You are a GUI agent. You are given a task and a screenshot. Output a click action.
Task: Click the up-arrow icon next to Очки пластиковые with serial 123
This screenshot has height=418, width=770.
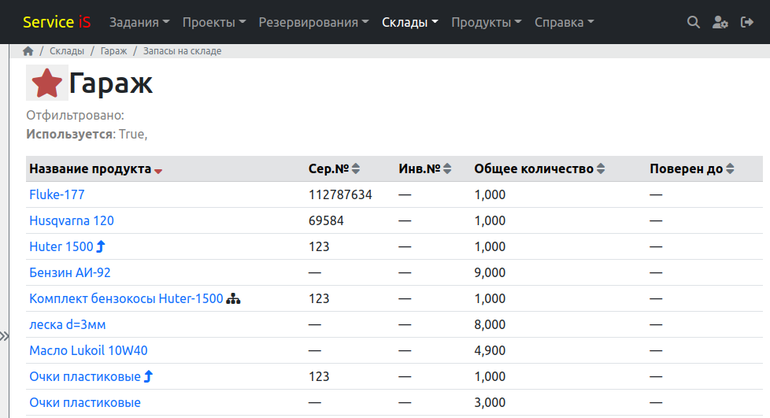click(148, 377)
